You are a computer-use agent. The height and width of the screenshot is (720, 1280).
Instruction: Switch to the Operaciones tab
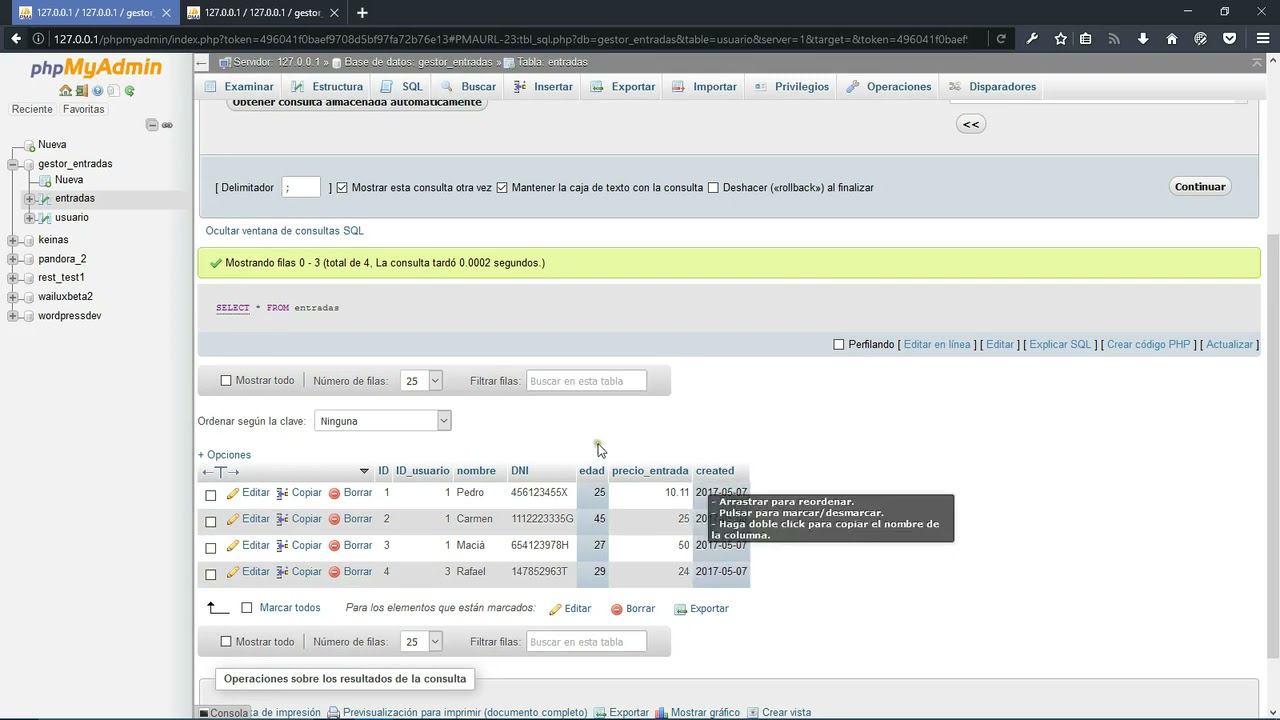[x=888, y=87]
